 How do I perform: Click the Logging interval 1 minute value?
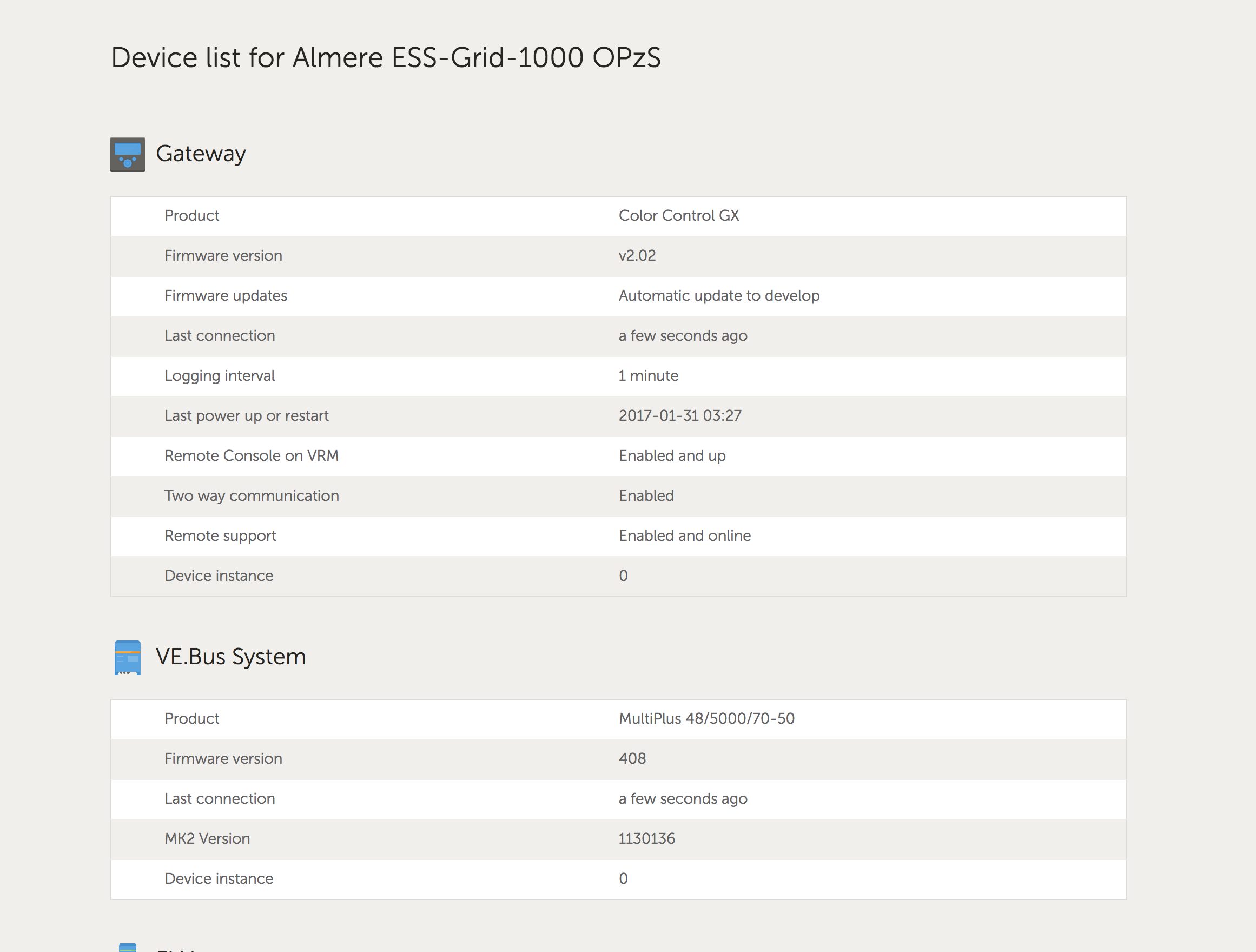coord(648,376)
